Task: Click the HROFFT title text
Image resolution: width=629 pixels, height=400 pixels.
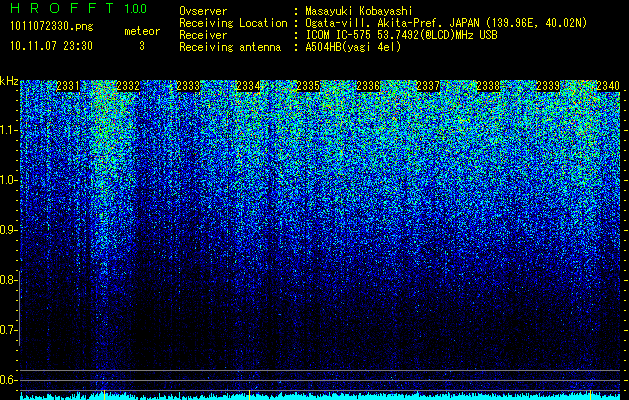Action: pyautogui.click(x=62, y=8)
